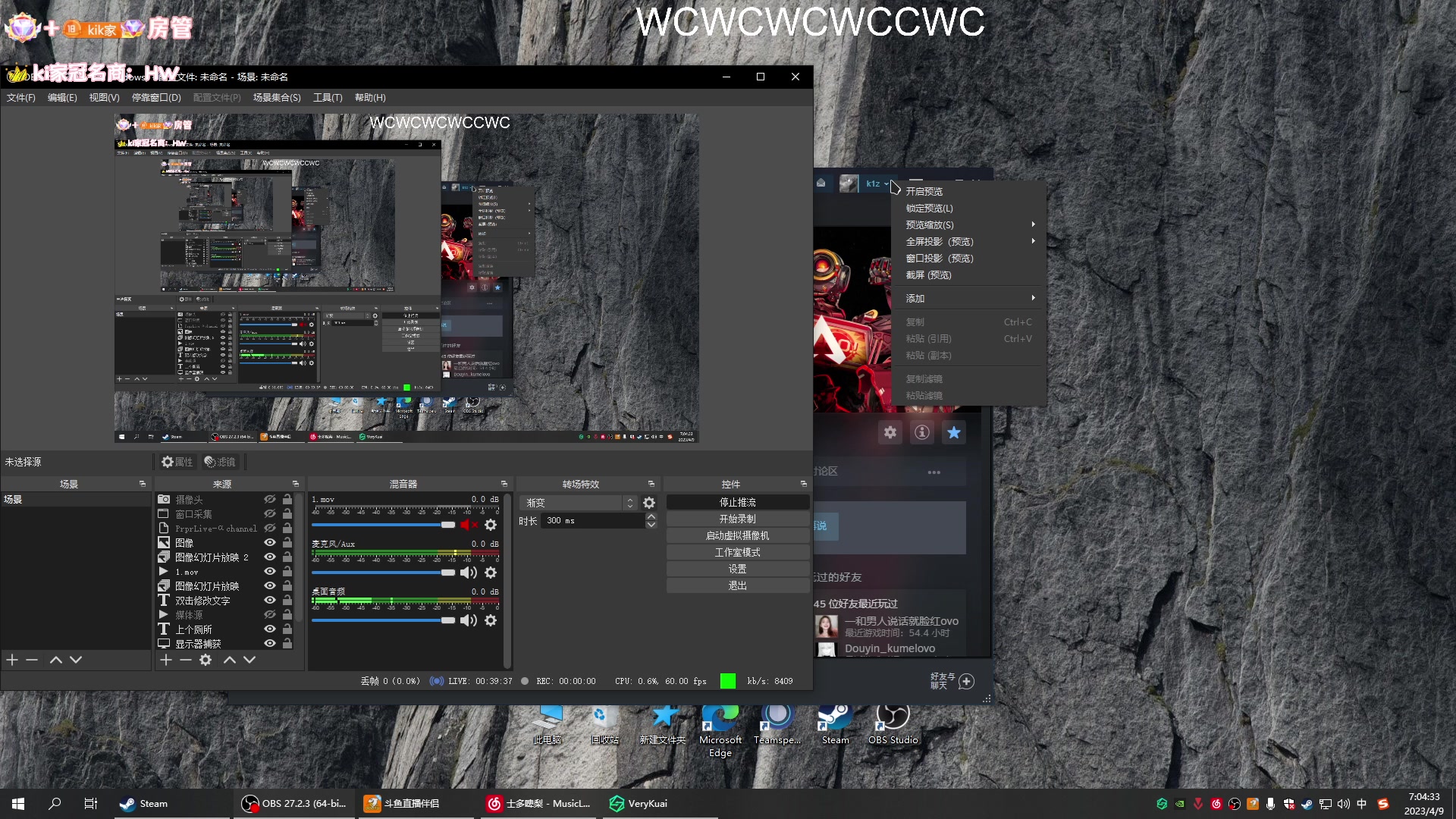Decrease the 时长 duration with down arrow

651,525
